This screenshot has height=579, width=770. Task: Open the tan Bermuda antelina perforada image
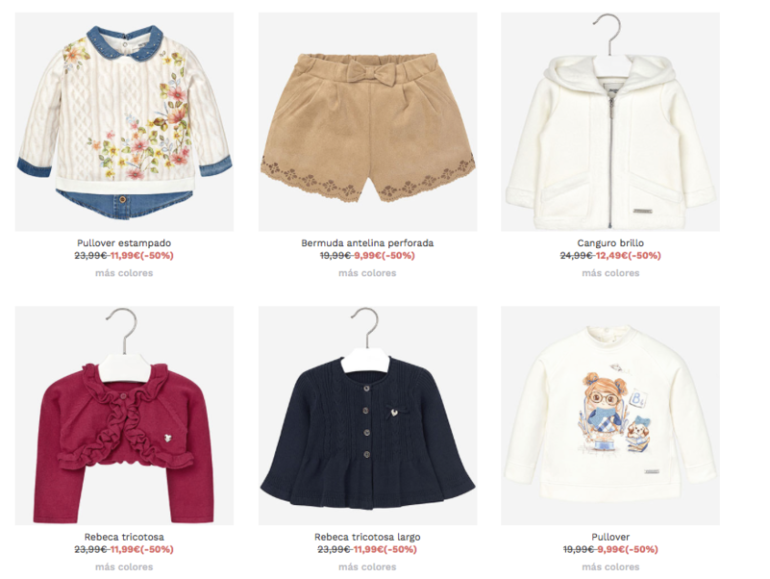coord(368,122)
